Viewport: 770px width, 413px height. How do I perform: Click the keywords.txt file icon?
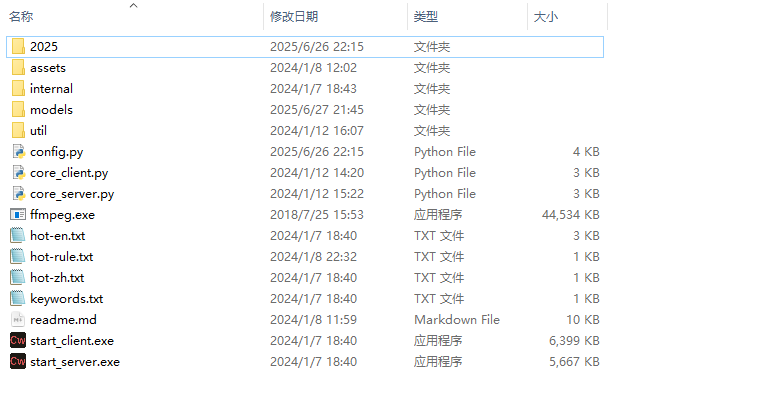click(18, 299)
